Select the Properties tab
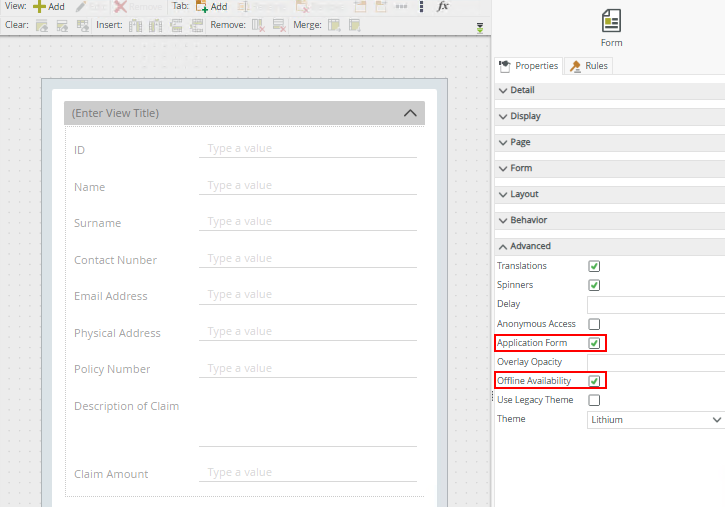 click(x=529, y=66)
